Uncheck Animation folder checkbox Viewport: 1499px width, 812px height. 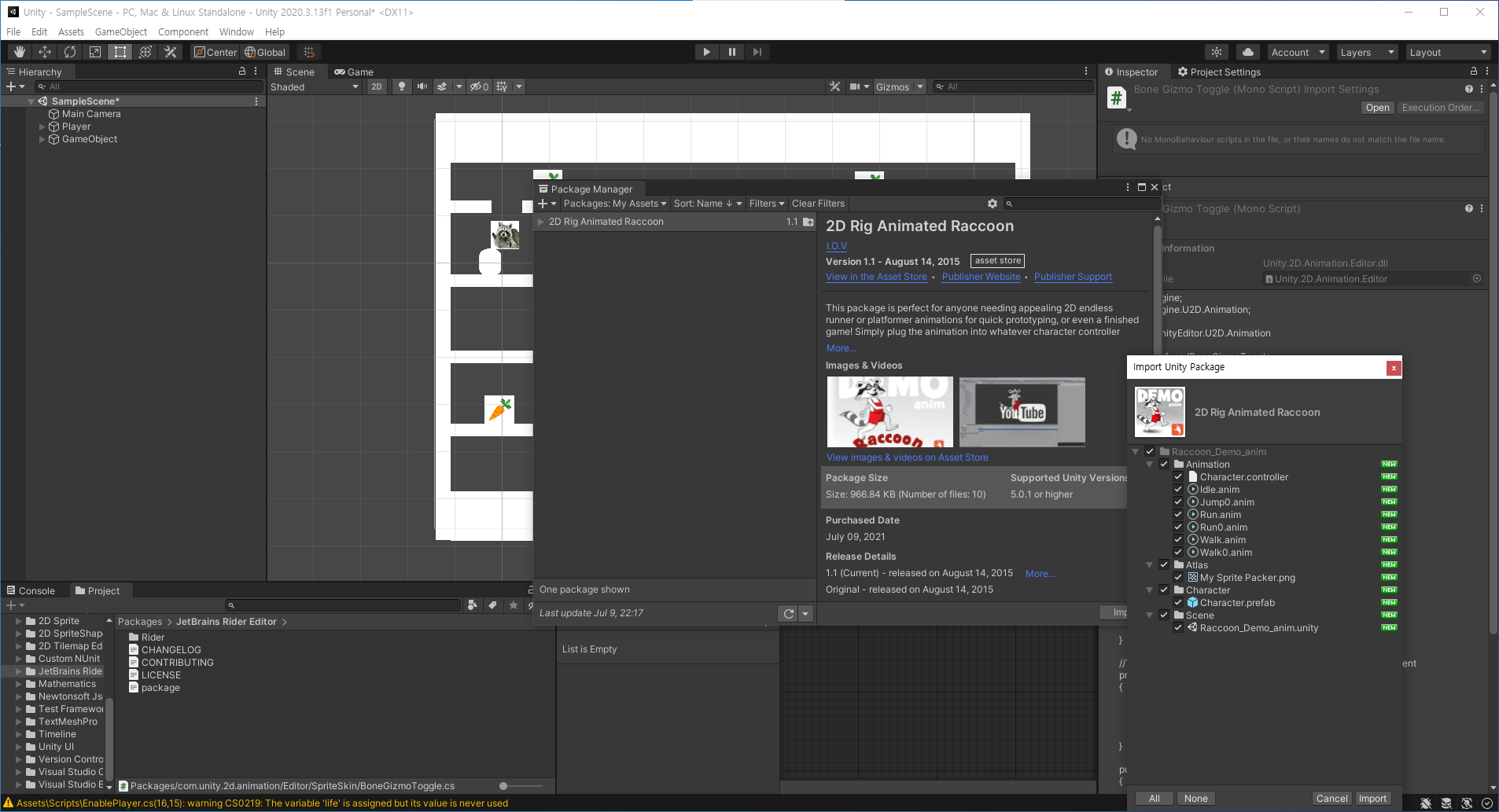point(1164,465)
